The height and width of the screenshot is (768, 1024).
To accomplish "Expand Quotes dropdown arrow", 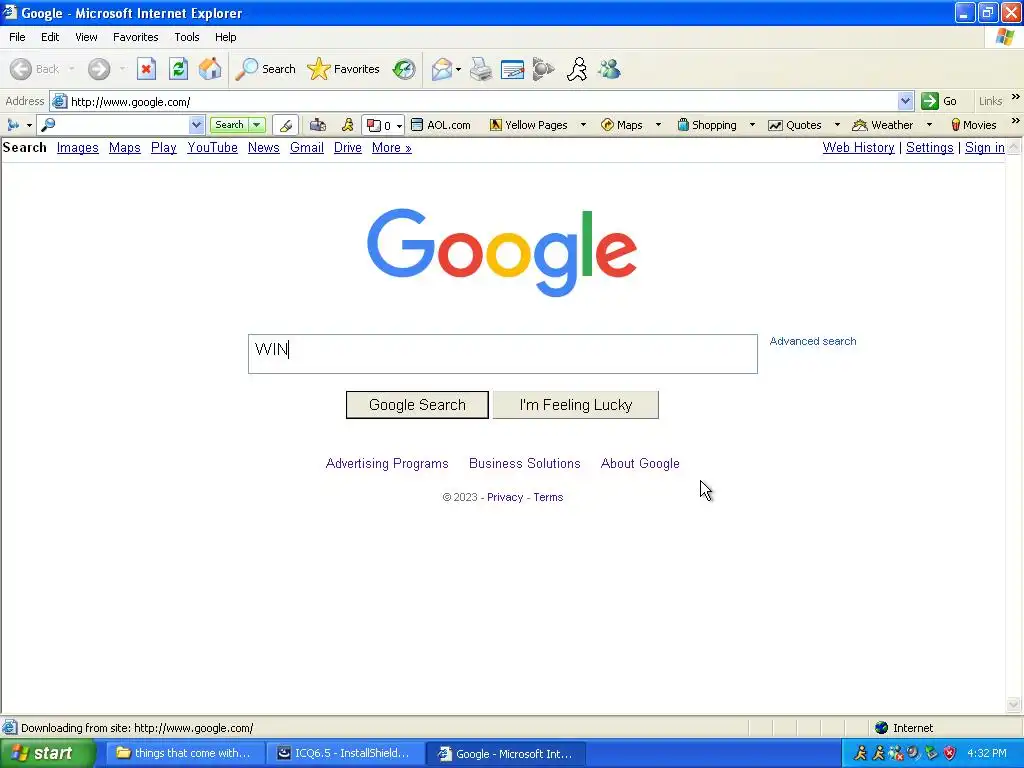I will tap(837, 125).
